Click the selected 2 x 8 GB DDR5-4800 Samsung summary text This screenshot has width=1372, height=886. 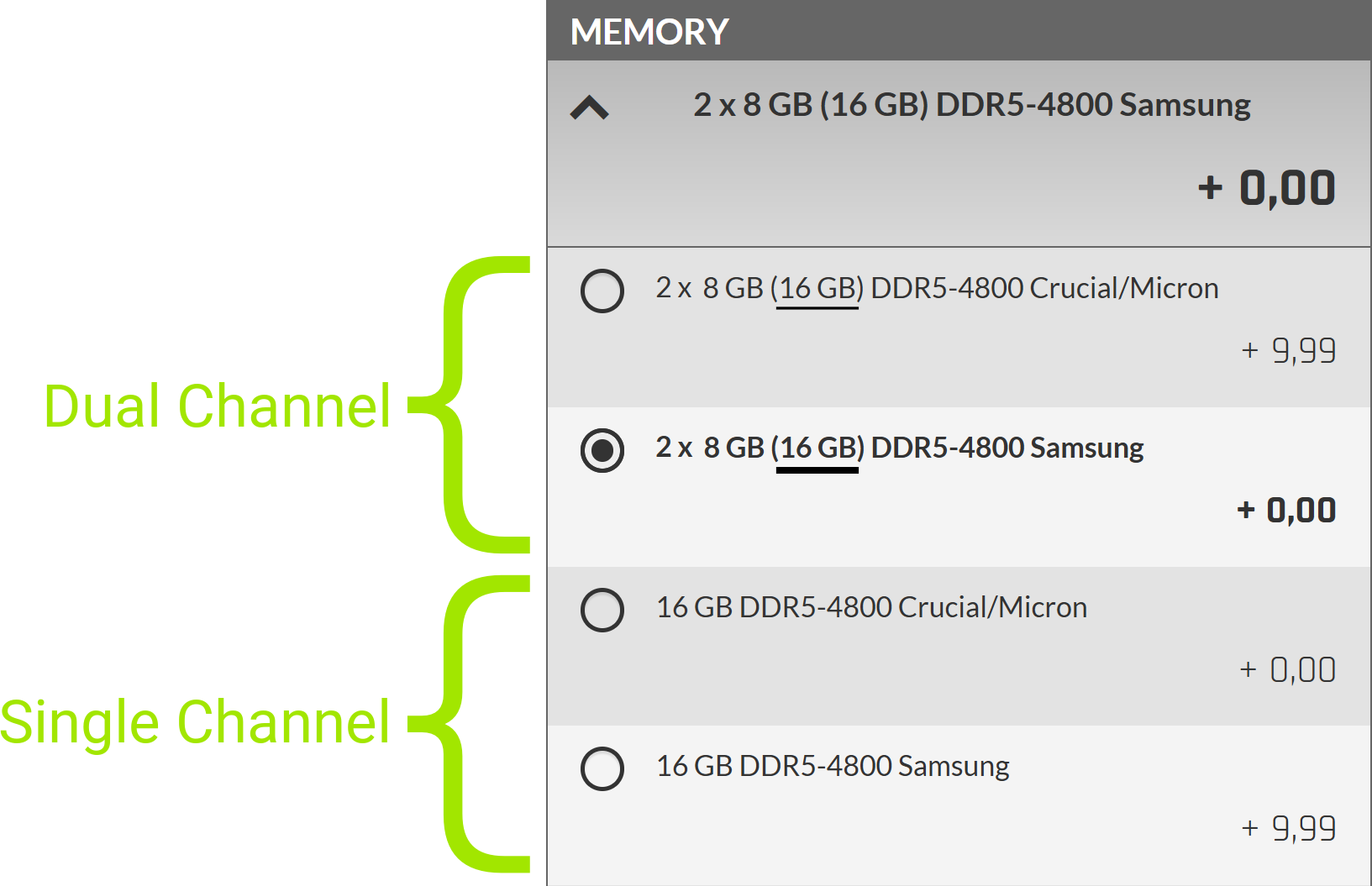(970, 104)
